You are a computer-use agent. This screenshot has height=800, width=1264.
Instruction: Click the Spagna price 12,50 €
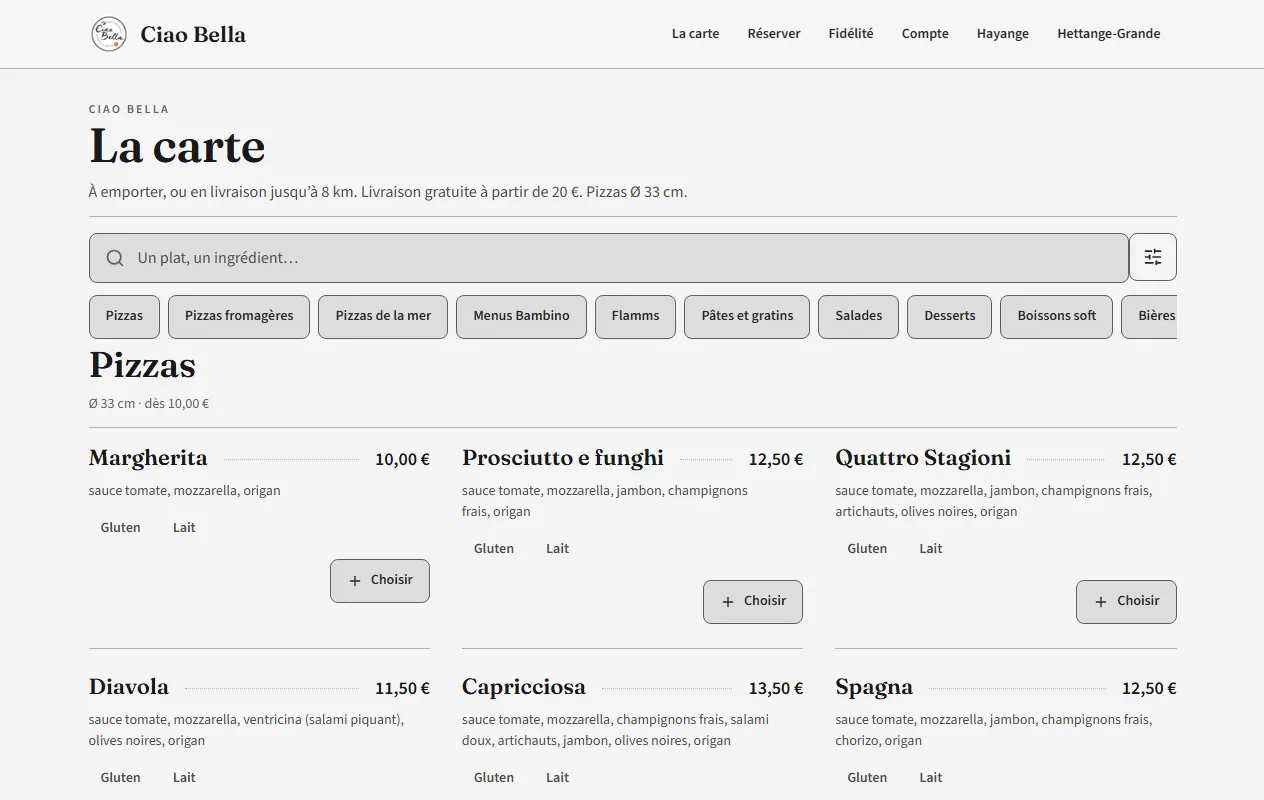(1149, 688)
